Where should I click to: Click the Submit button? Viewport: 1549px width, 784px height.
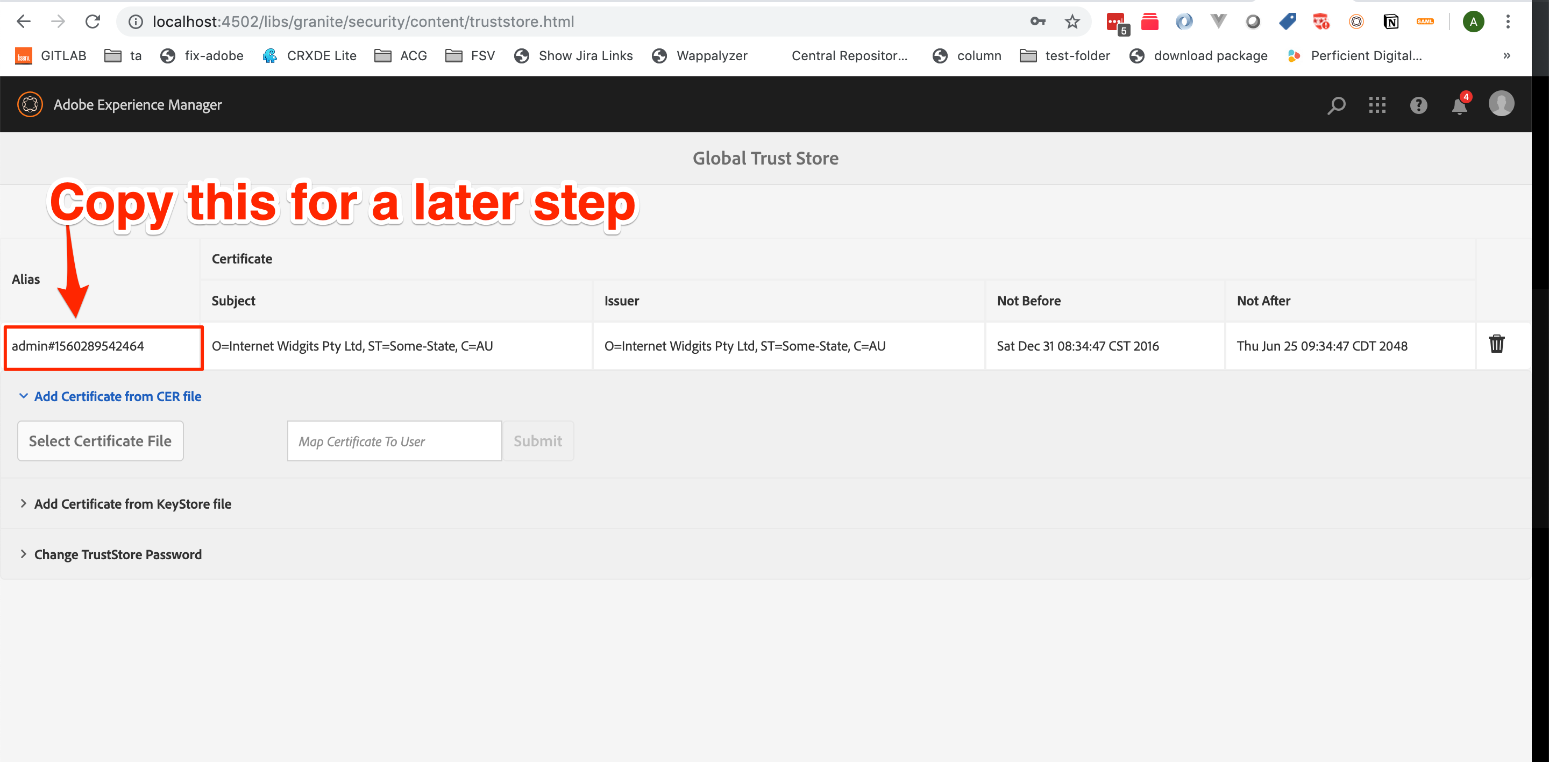(538, 441)
